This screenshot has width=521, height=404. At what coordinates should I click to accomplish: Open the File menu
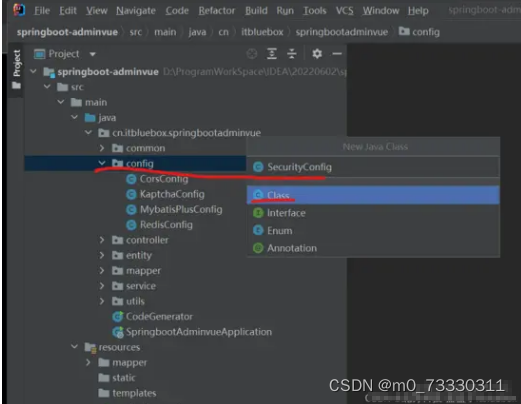[42, 11]
